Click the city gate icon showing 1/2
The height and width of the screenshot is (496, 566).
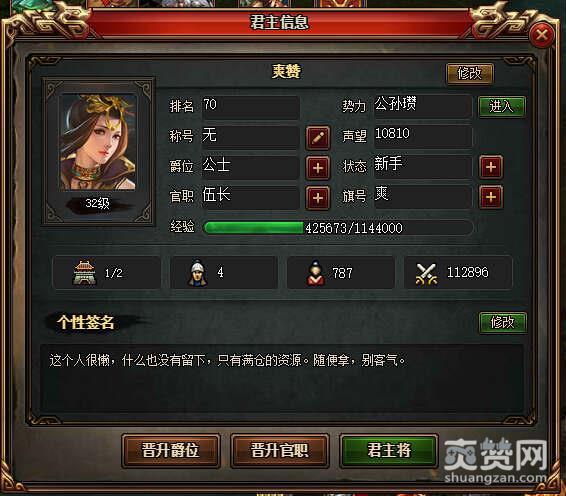pos(84,273)
